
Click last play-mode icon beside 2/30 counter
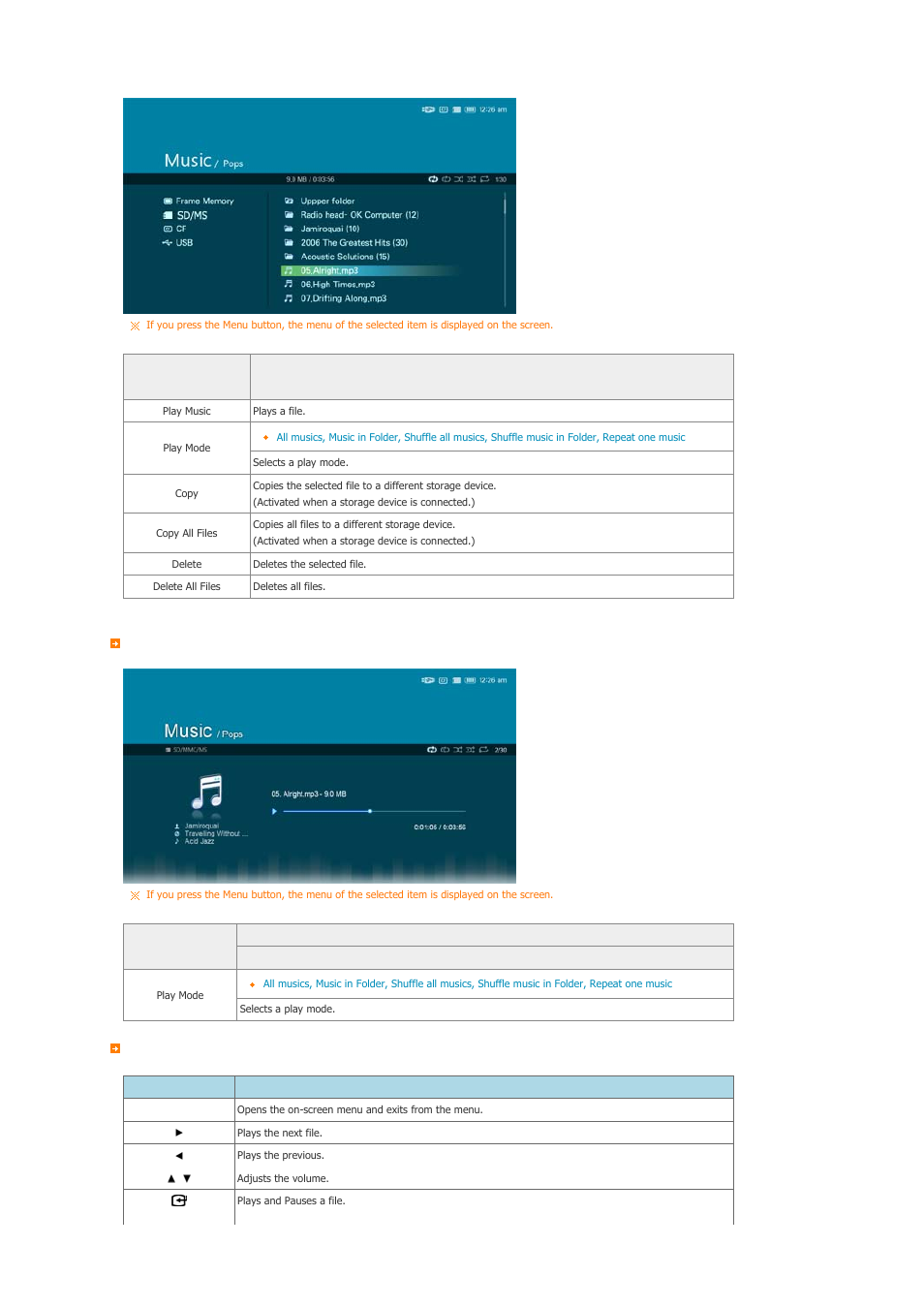coord(483,750)
